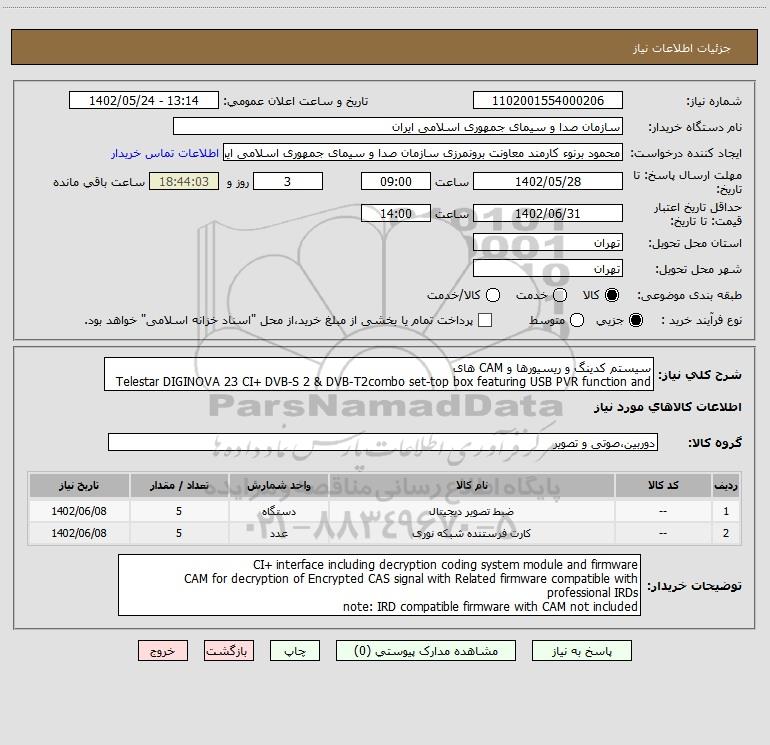Click the buyer notes text area
Viewport: 770px width, 745px height.
point(379,585)
